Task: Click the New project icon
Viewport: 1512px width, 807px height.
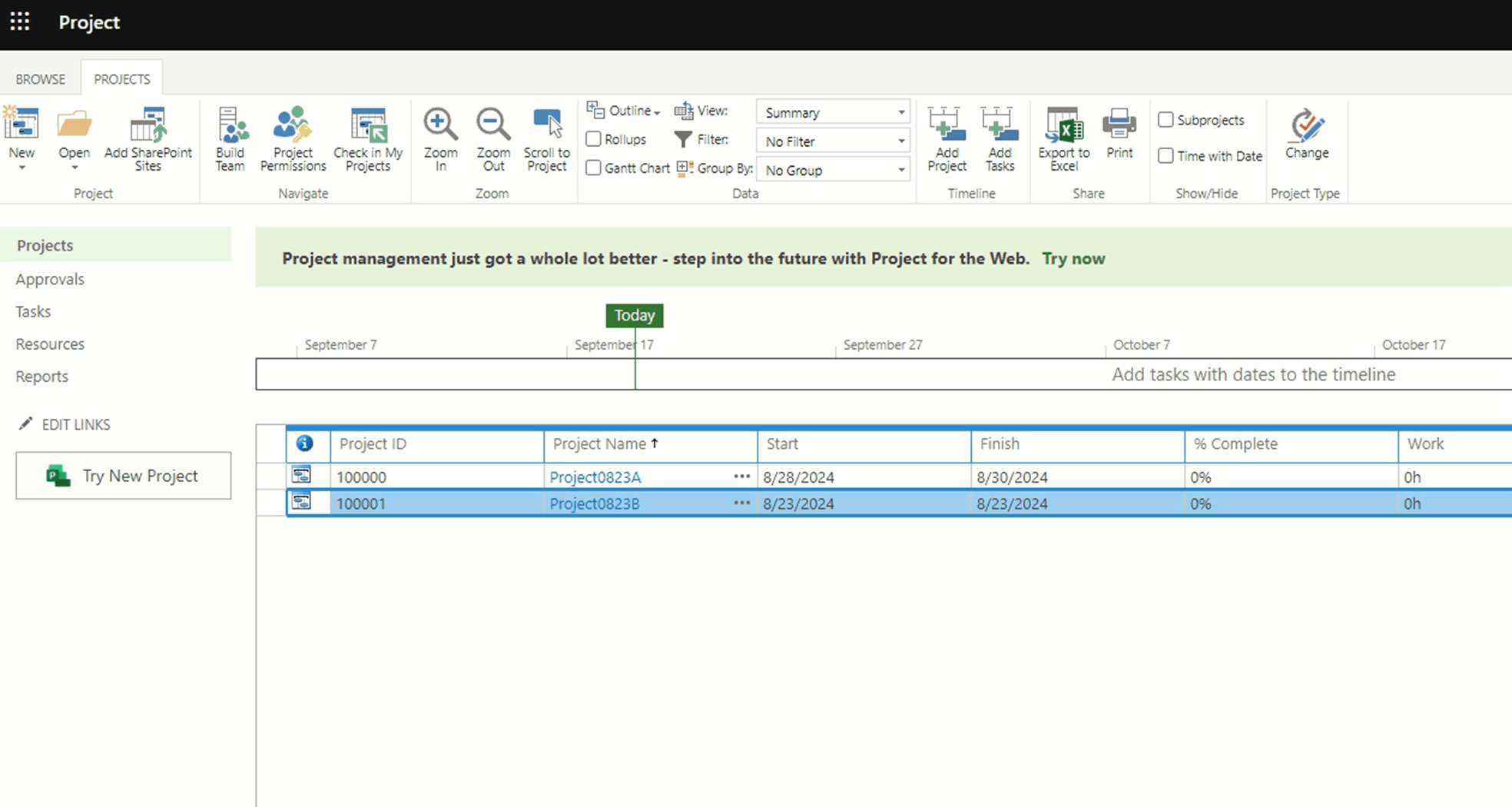Action: pos(22,125)
